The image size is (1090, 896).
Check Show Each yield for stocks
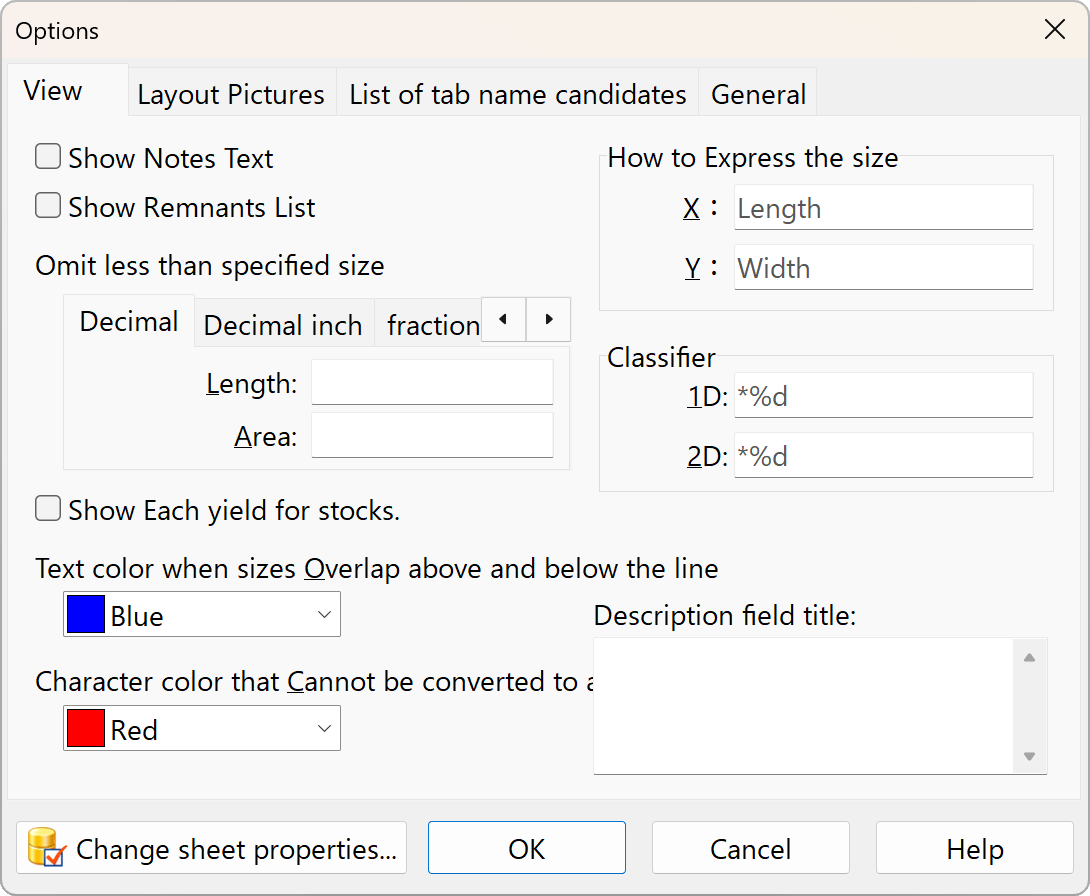[48, 510]
